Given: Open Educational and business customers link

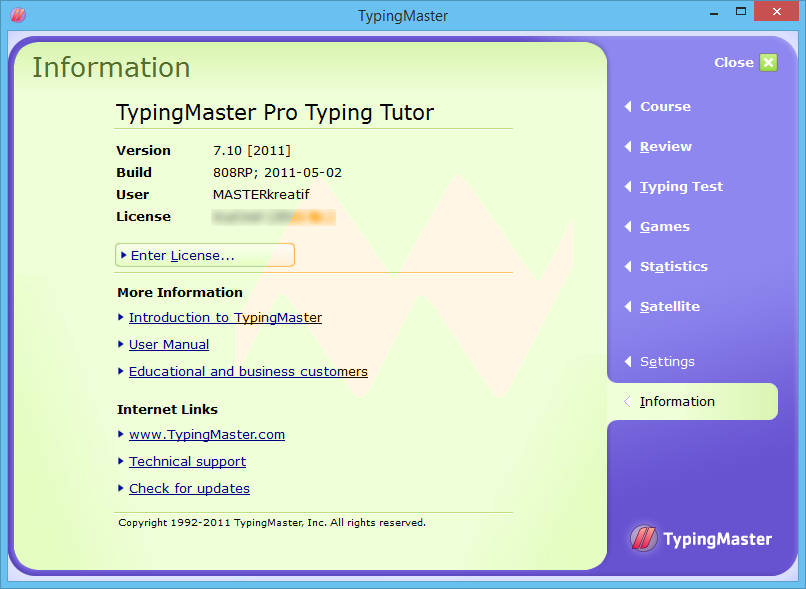Looking at the screenshot, I should (248, 372).
